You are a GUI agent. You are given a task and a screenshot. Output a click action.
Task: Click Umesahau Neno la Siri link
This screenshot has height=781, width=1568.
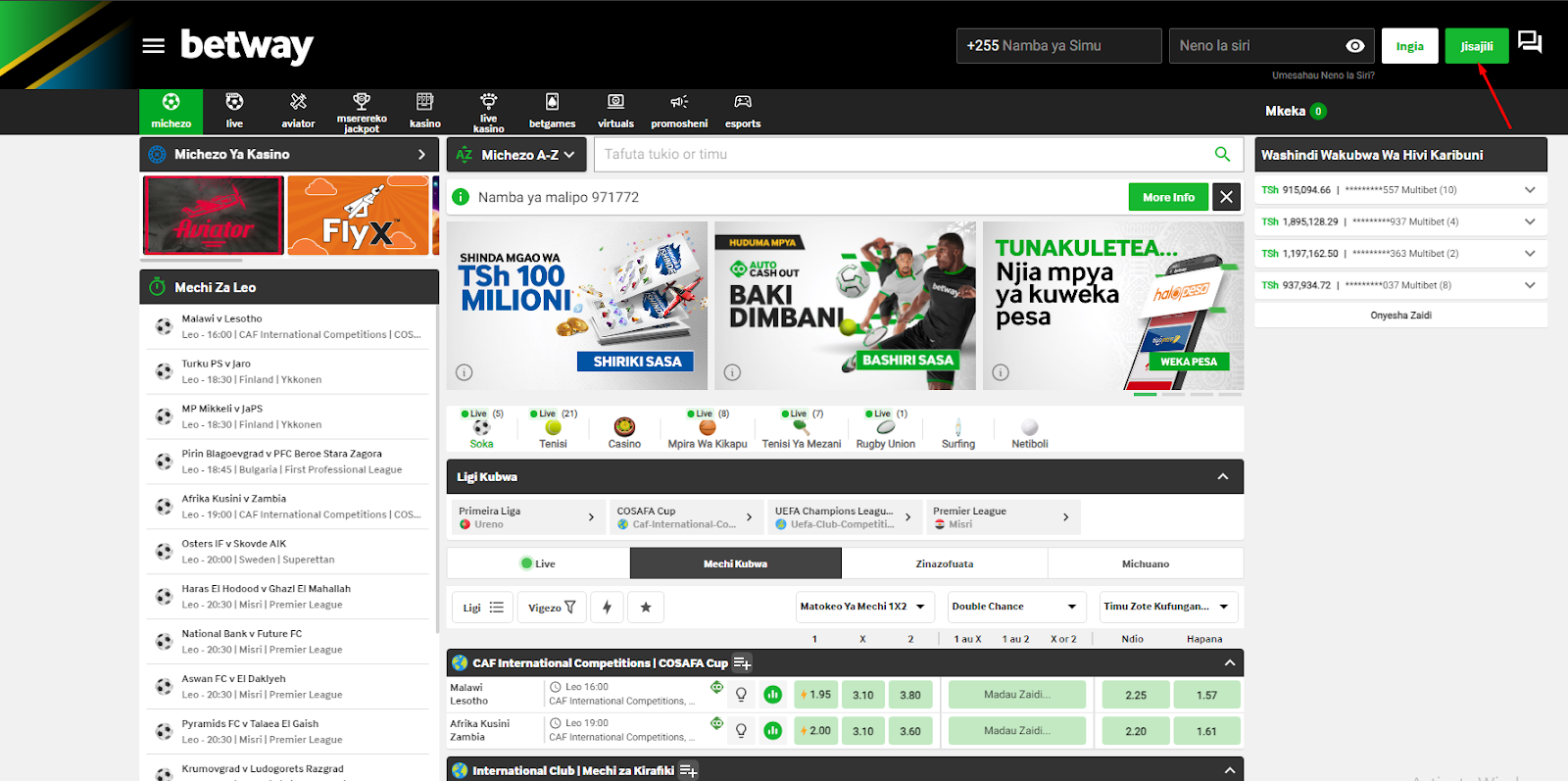click(1323, 75)
